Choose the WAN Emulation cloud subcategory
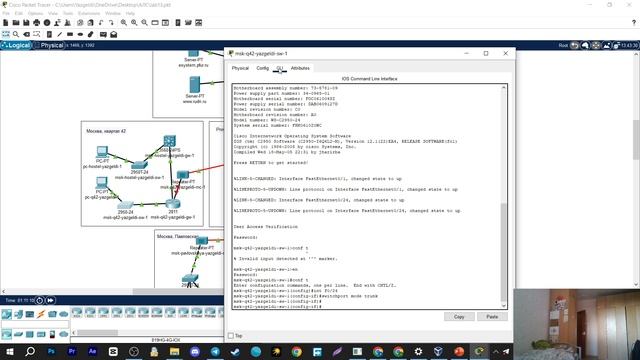640x360 pixels. [64, 334]
